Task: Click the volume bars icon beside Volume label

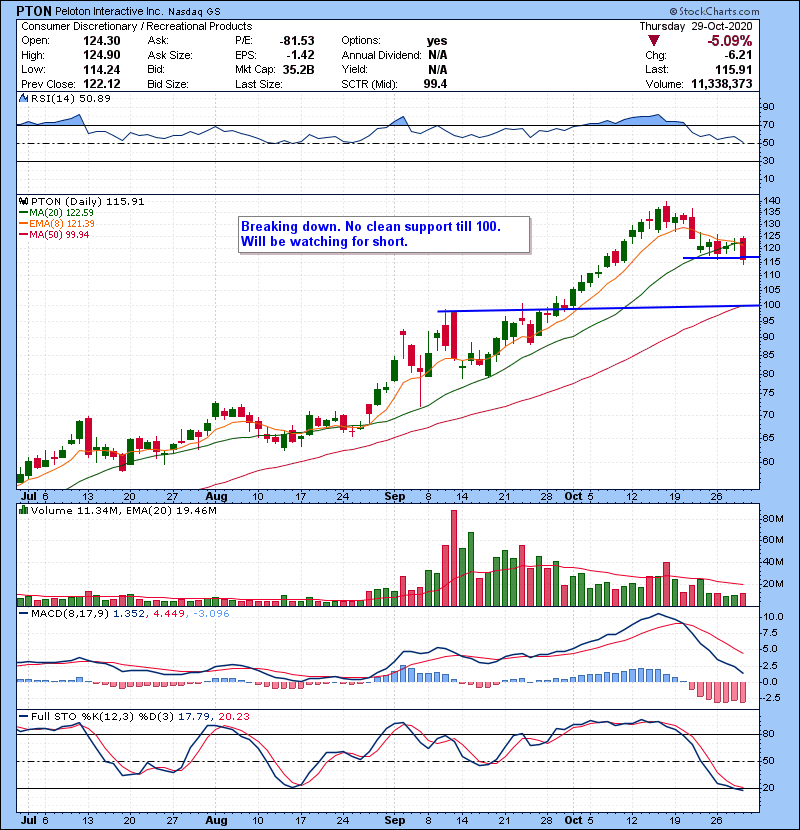Action: click(x=23, y=510)
